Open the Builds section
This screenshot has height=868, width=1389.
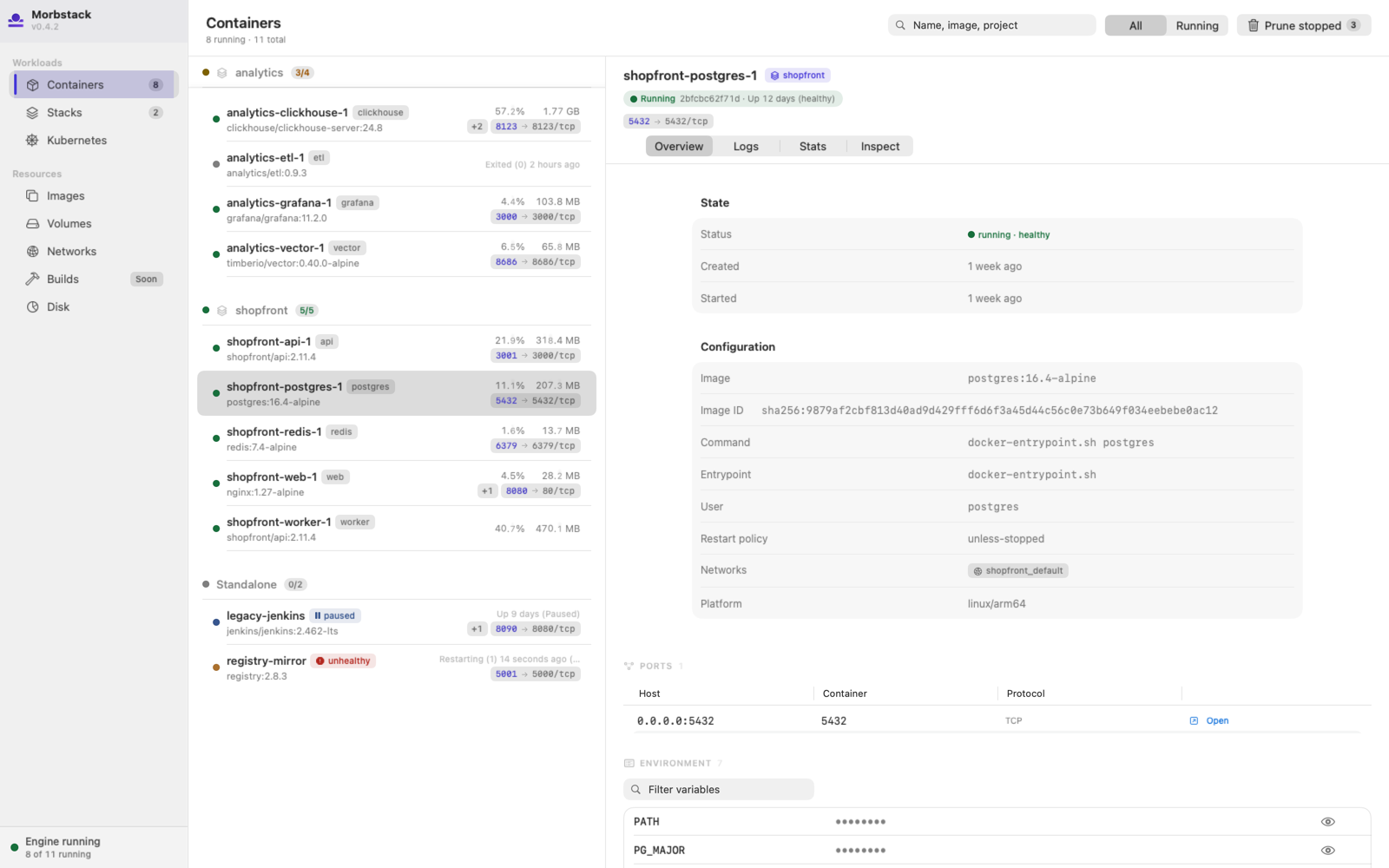94,279
